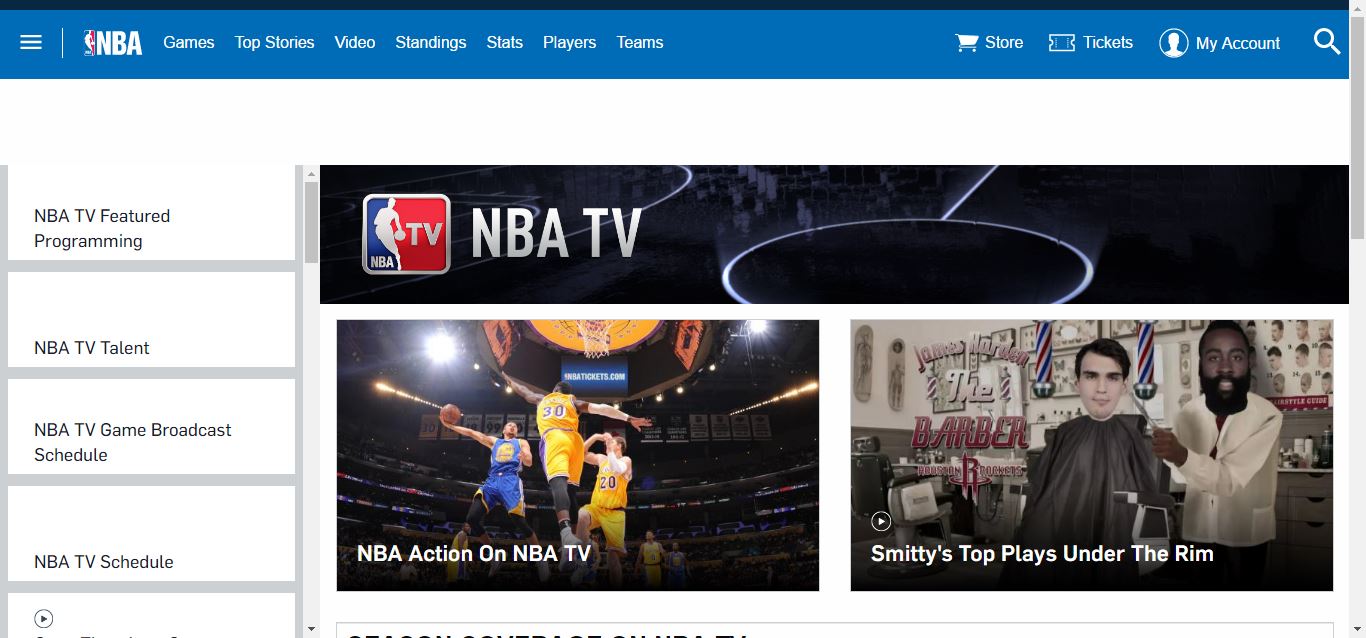Go to the Teams section
Screen dimensions: 1366x638
(x=640, y=42)
